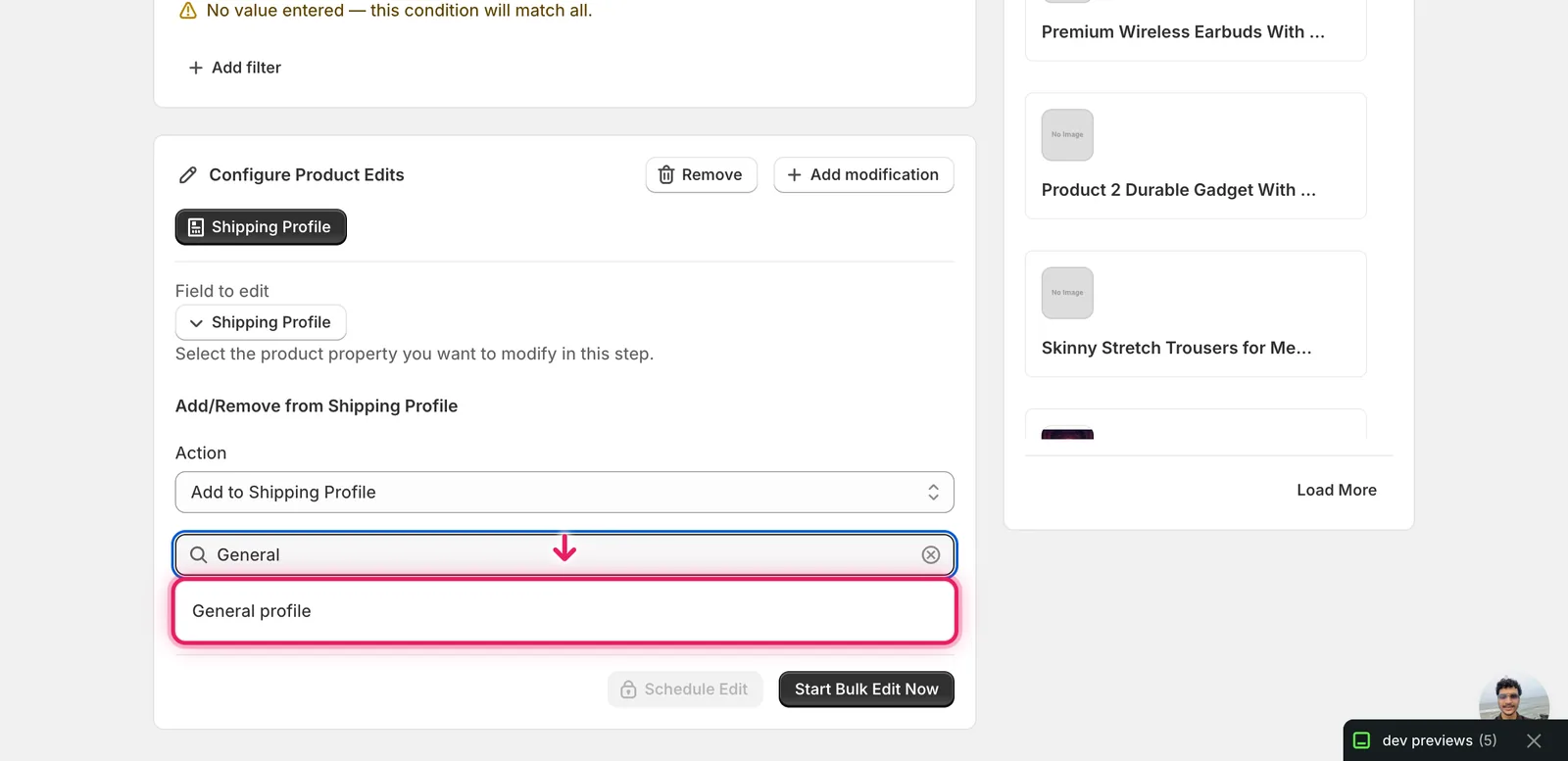
Task: Open Product 2 Durable Gadget card thumbnail
Action: (1067, 135)
